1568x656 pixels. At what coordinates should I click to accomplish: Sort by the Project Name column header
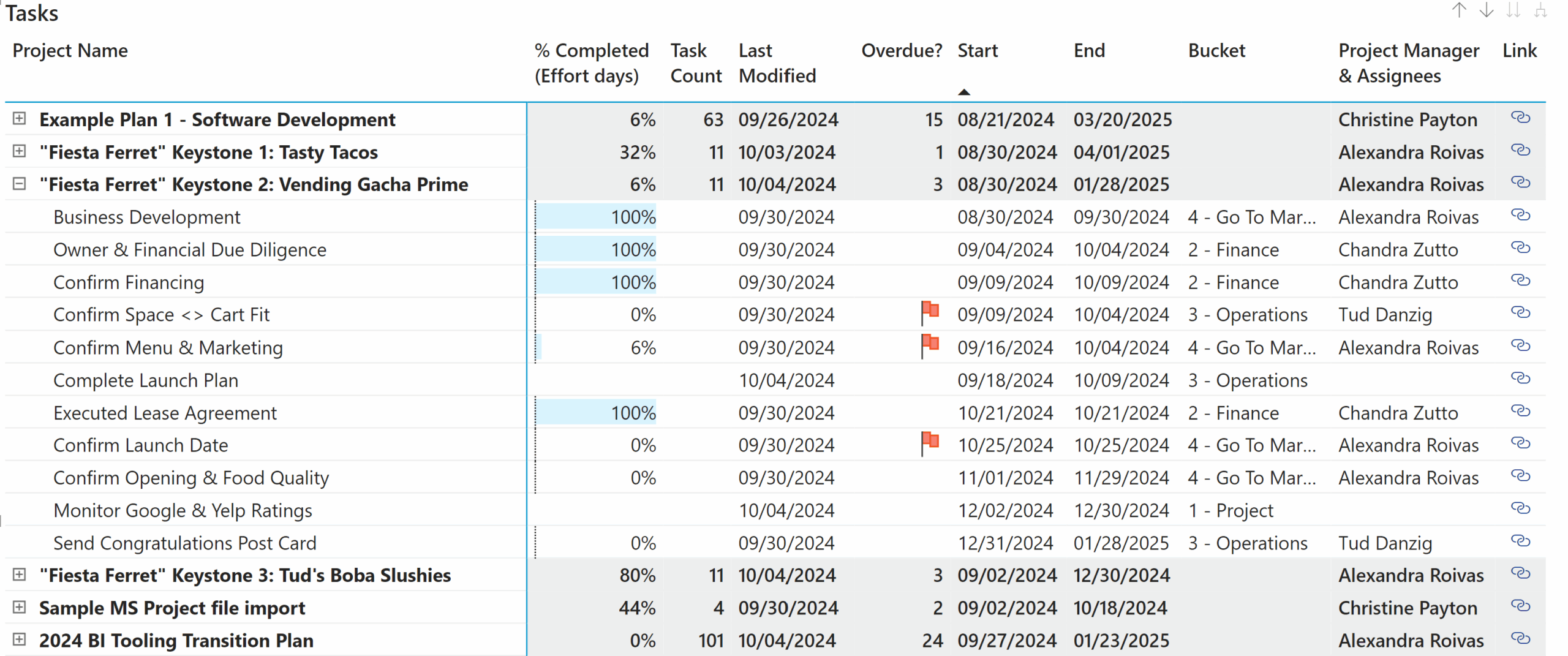point(70,51)
